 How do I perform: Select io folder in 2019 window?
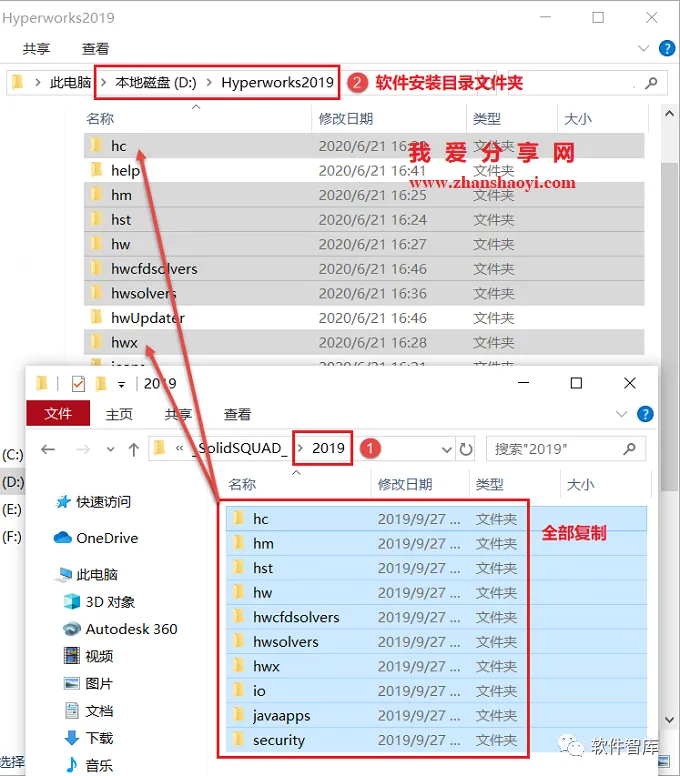pyautogui.click(x=436, y=691)
